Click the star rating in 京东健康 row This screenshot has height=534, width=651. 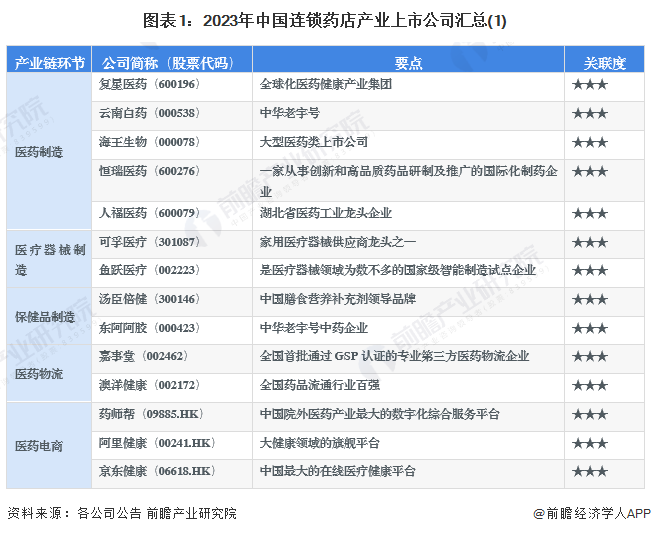coord(590,472)
